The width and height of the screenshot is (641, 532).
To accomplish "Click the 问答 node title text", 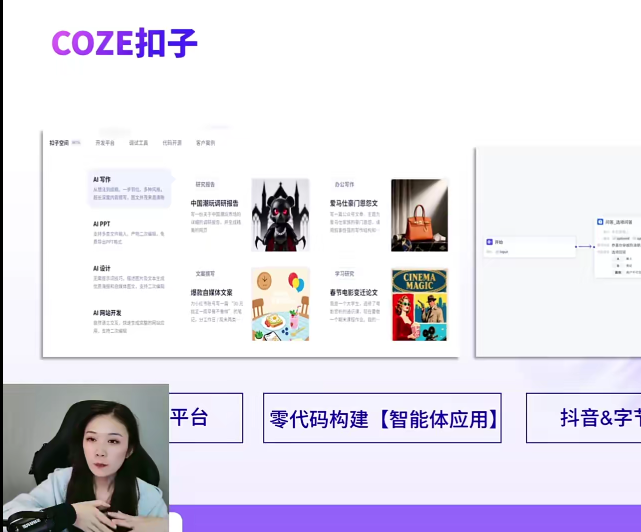I will 619,222.
